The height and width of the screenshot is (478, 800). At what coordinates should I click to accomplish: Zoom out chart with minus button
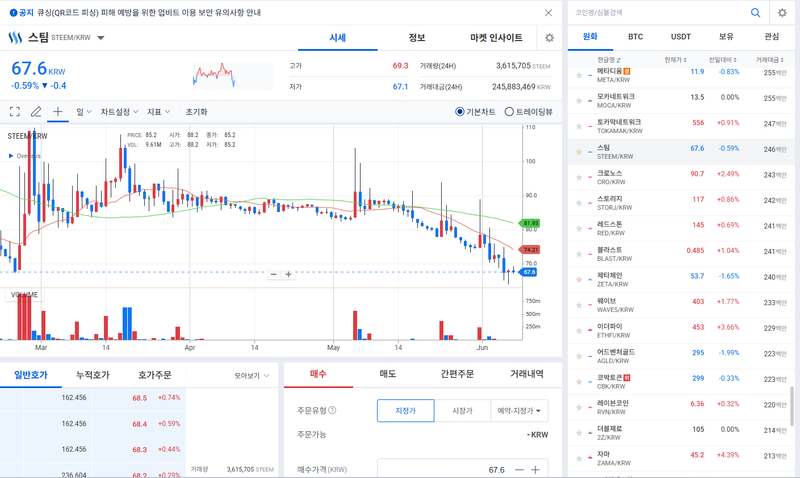click(273, 274)
